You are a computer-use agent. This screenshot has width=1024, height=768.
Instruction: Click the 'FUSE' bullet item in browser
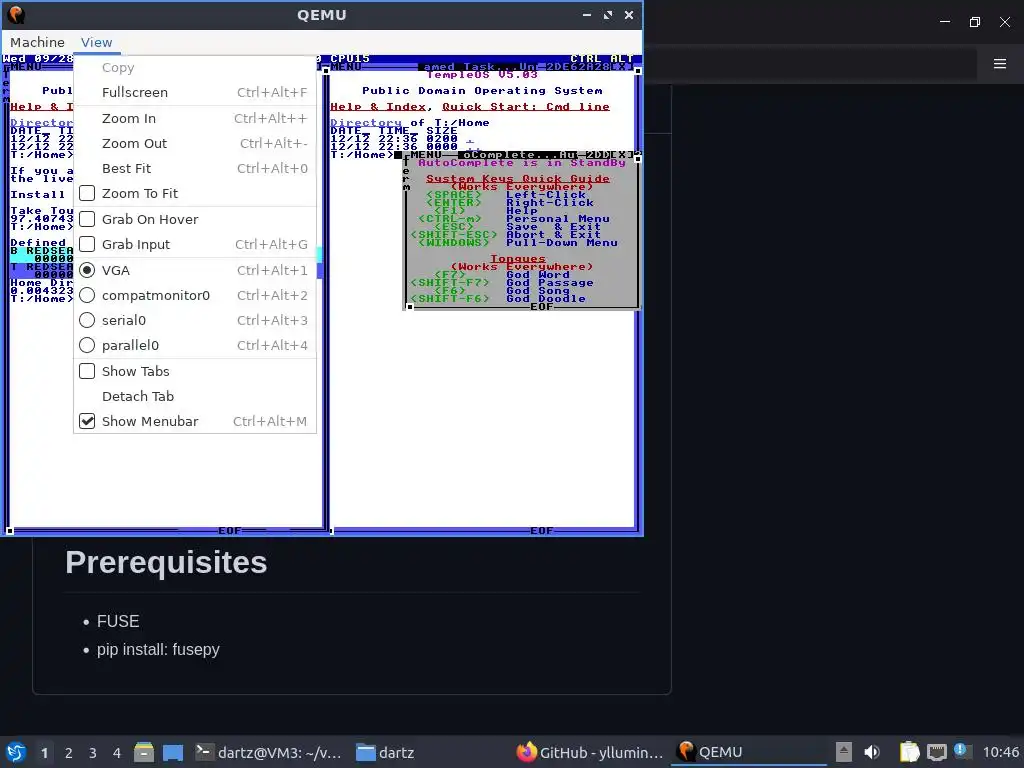click(x=118, y=621)
